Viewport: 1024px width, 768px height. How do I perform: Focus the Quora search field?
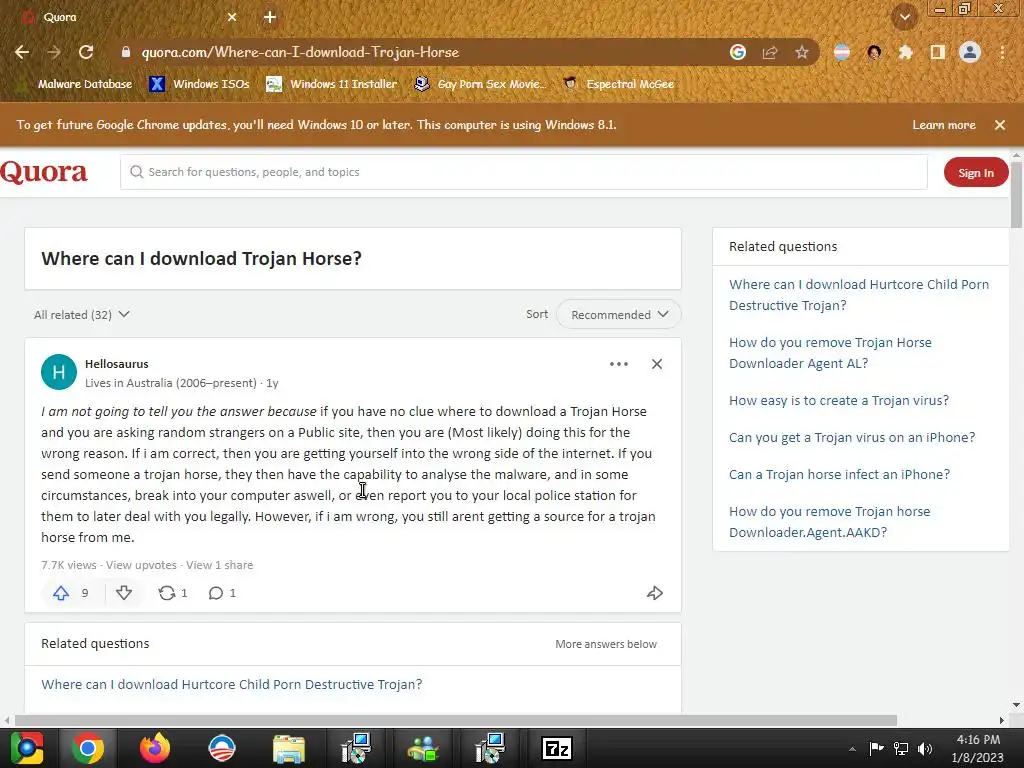click(524, 172)
